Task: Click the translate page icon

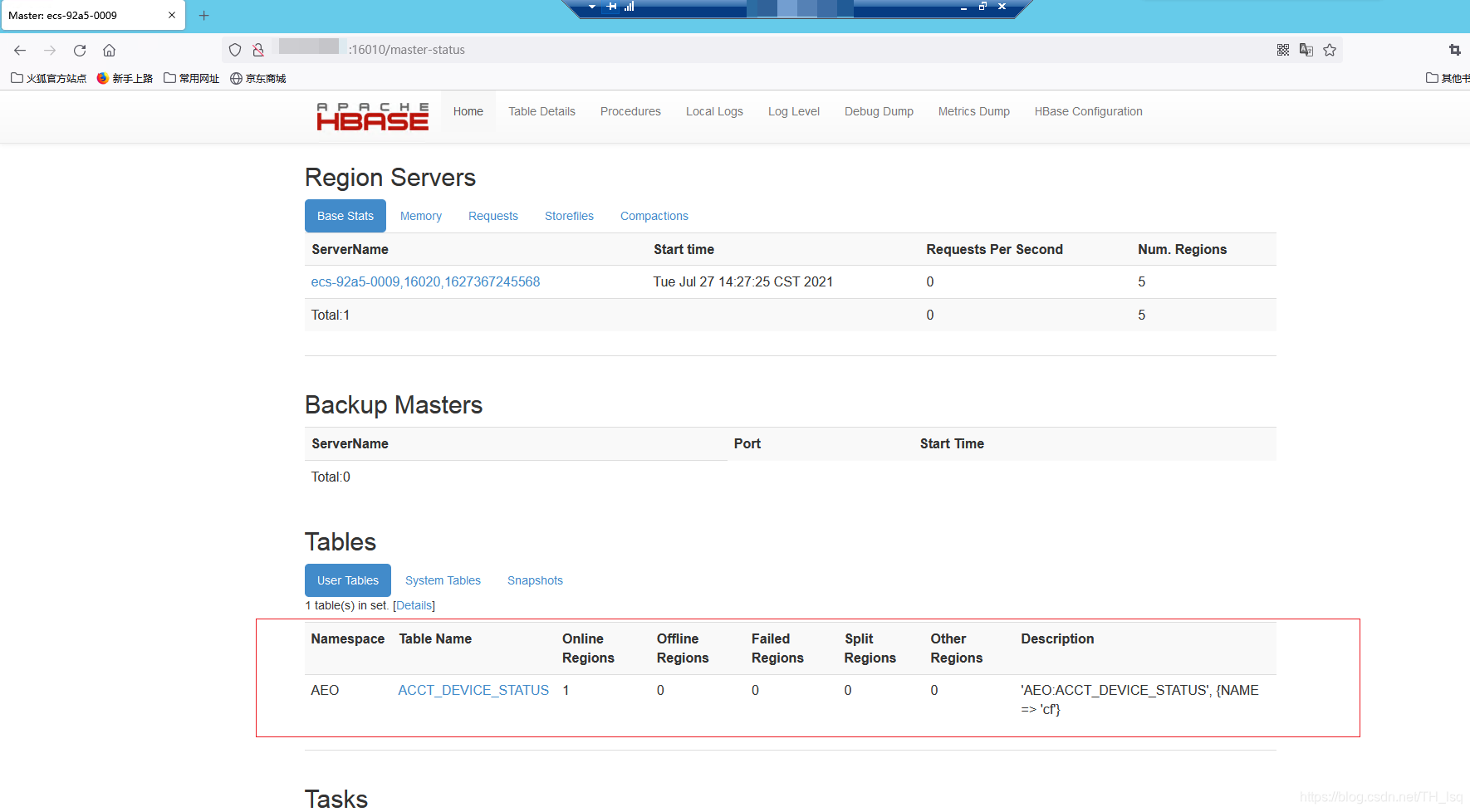Action: coord(1306,50)
